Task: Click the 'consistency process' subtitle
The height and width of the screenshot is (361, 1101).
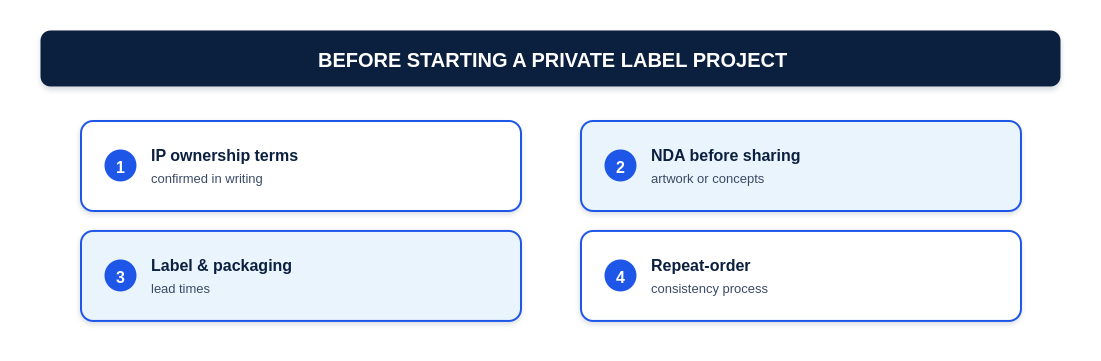Action: 709,289
